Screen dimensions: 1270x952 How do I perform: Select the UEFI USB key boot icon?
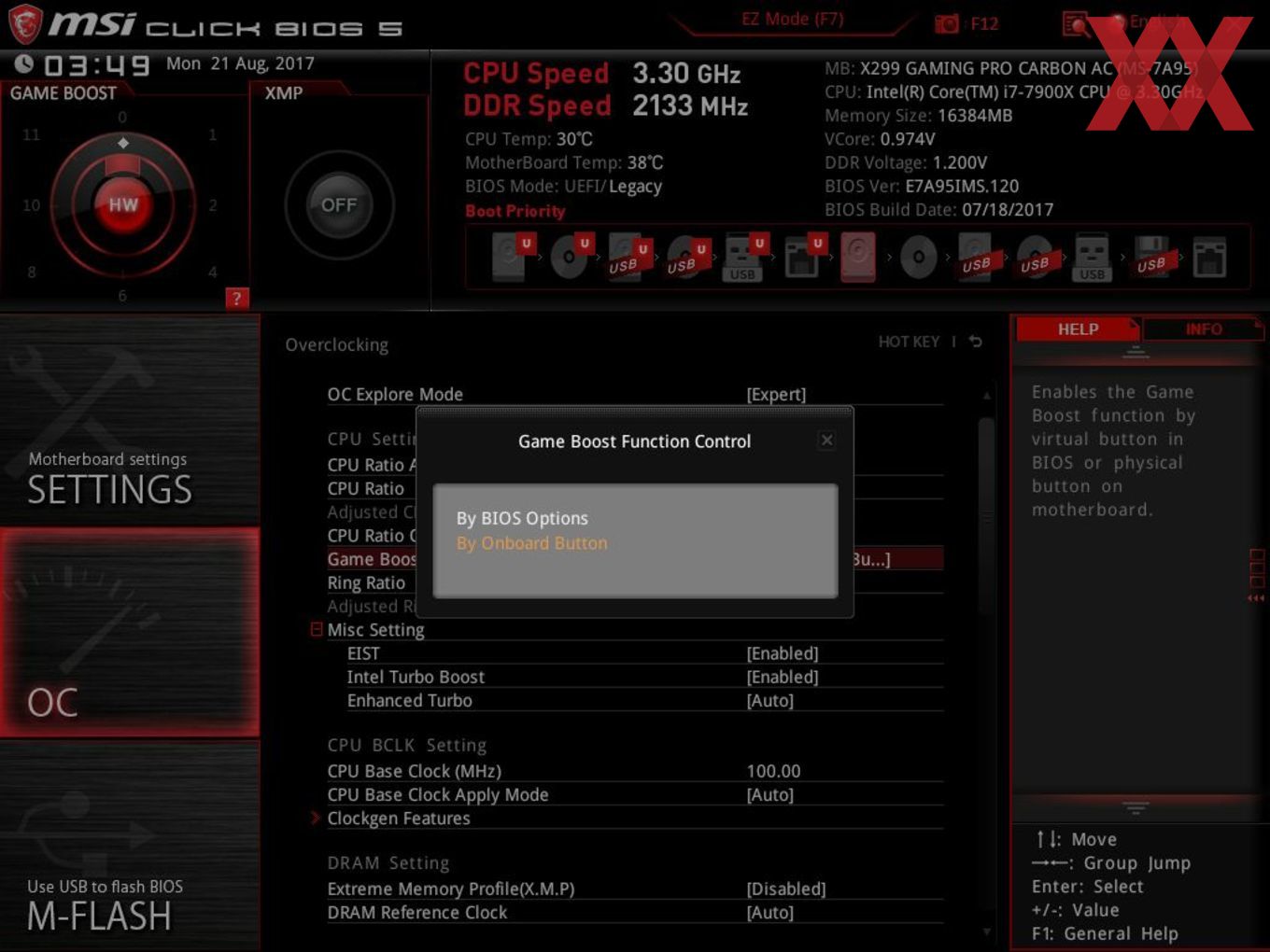click(x=744, y=257)
